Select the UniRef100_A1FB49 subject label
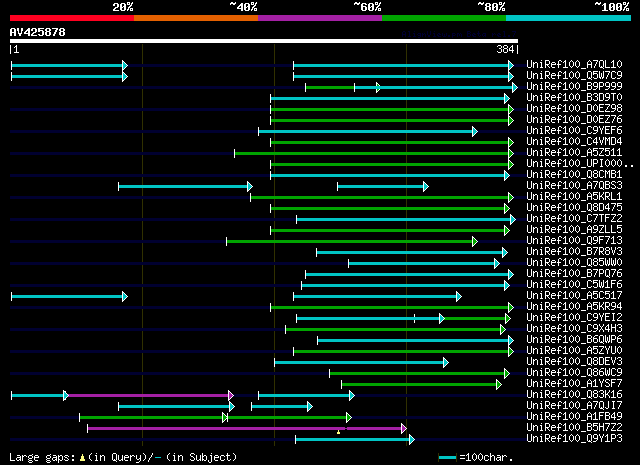Viewport: 640px width, 465px height. 574,416
